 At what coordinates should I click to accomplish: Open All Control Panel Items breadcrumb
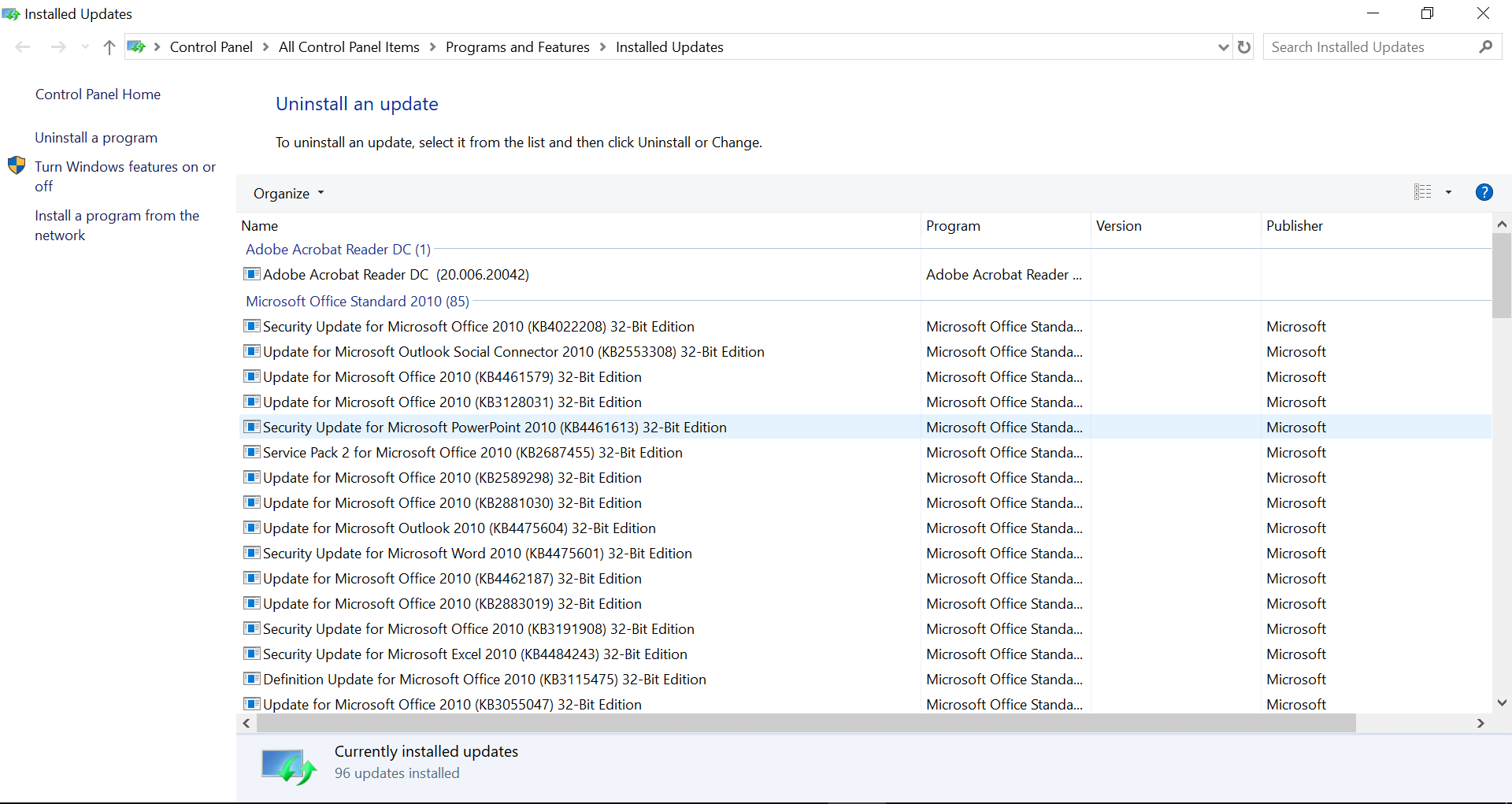(x=349, y=47)
